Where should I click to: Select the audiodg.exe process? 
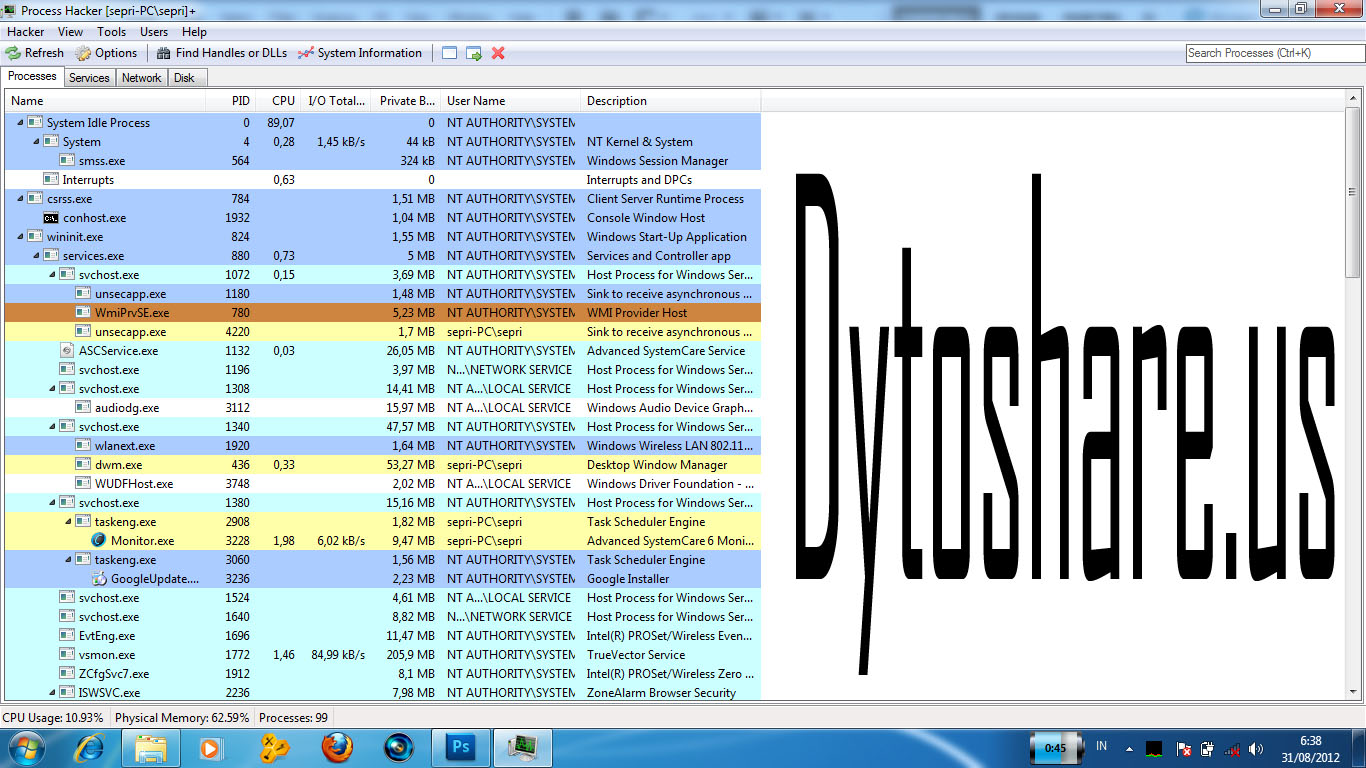(383, 408)
